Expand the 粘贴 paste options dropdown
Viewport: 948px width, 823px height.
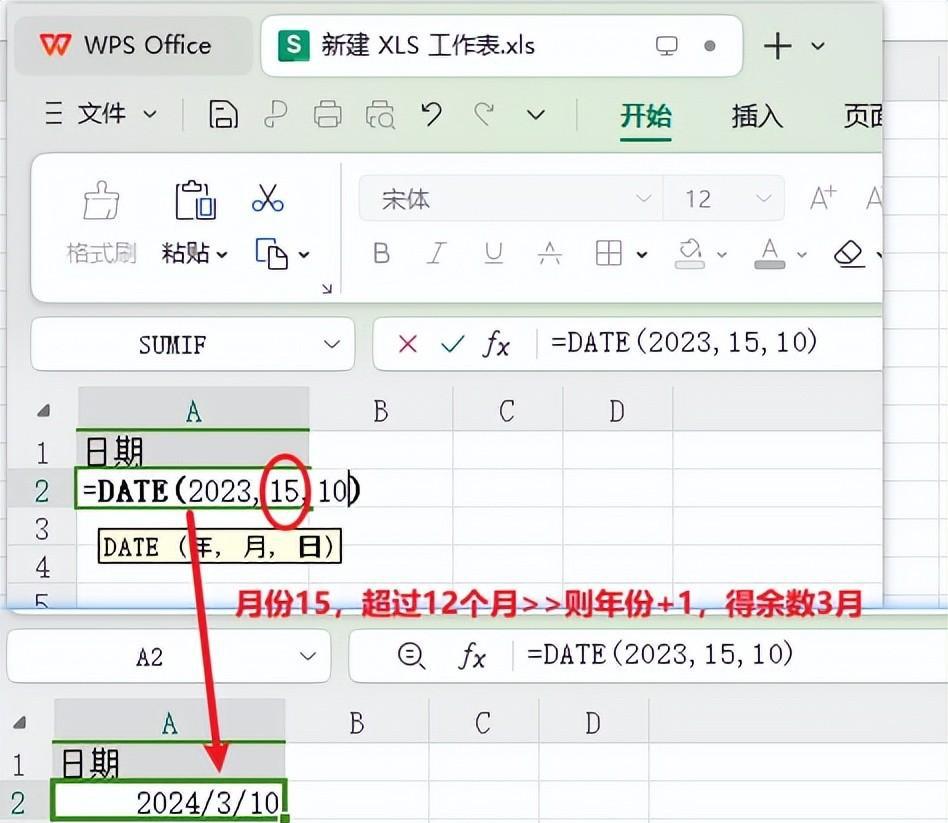222,255
